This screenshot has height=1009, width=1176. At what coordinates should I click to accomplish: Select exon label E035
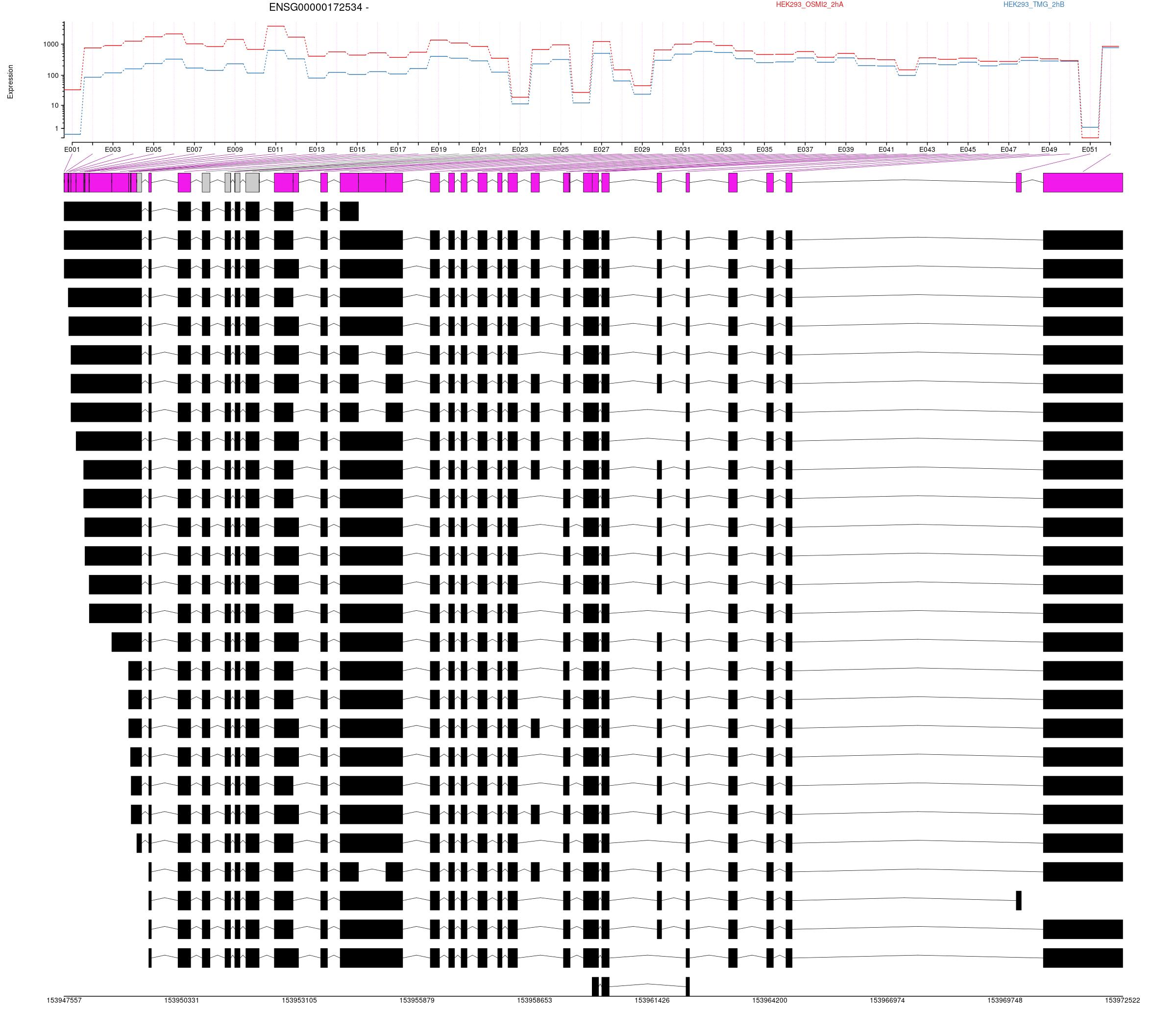click(x=764, y=150)
